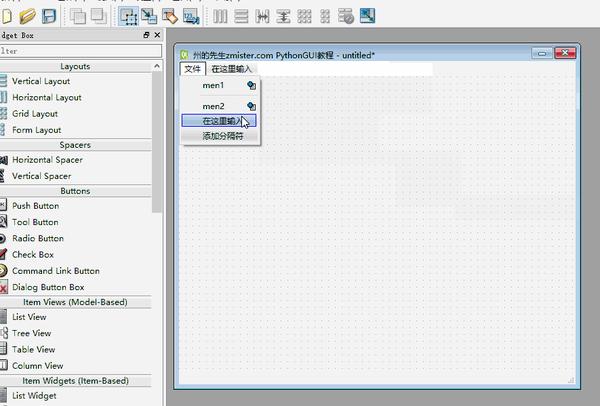
Task: Open the 文件 menu in form
Action: [x=192, y=69]
